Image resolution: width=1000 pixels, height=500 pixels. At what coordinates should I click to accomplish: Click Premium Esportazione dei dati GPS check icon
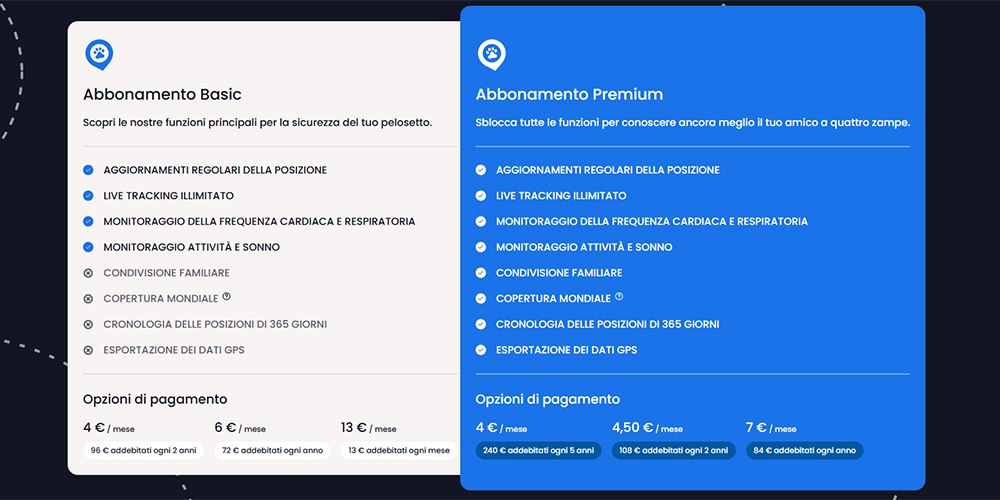coord(481,350)
